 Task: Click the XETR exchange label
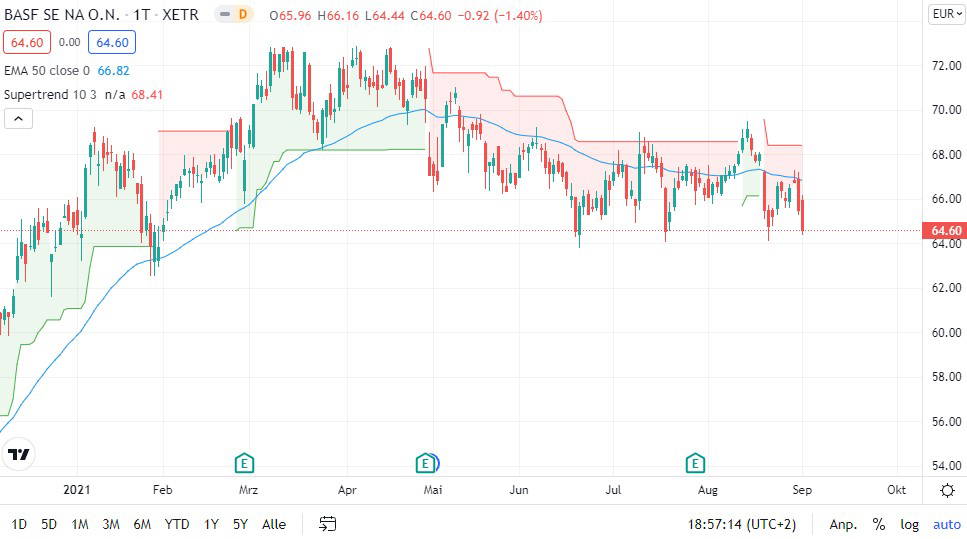180,15
